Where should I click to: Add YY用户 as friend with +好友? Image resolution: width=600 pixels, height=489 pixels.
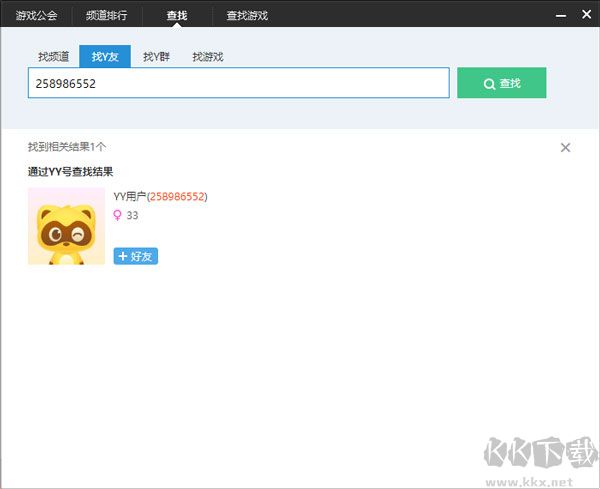135,256
